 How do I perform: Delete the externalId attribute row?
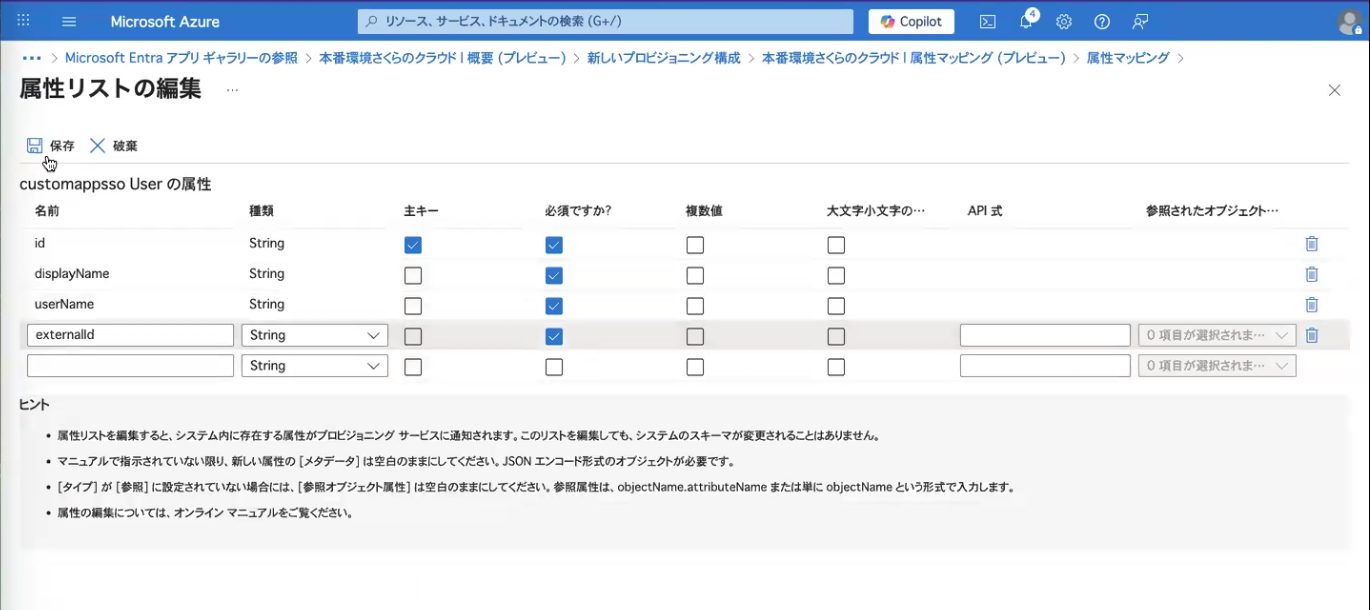coord(1311,335)
